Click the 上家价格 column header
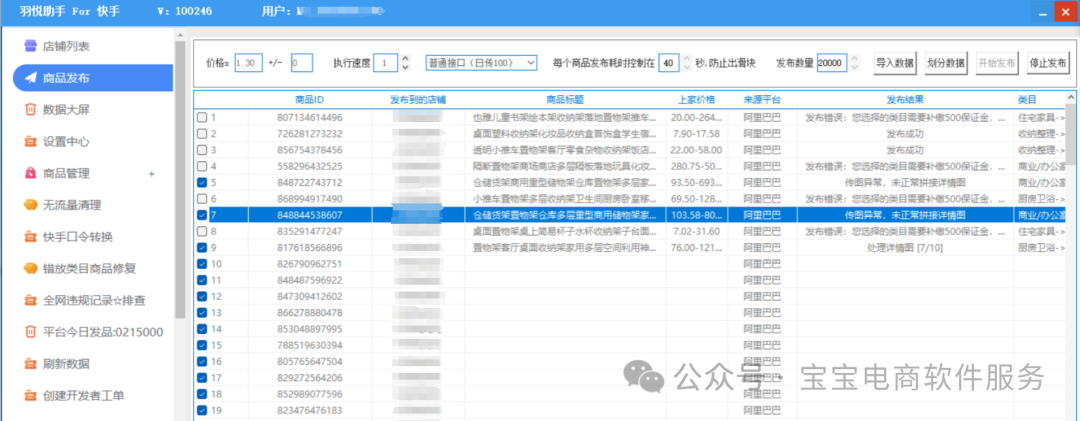This screenshot has width=1080, height=421. pyautogui.click(x=696, y=100)
